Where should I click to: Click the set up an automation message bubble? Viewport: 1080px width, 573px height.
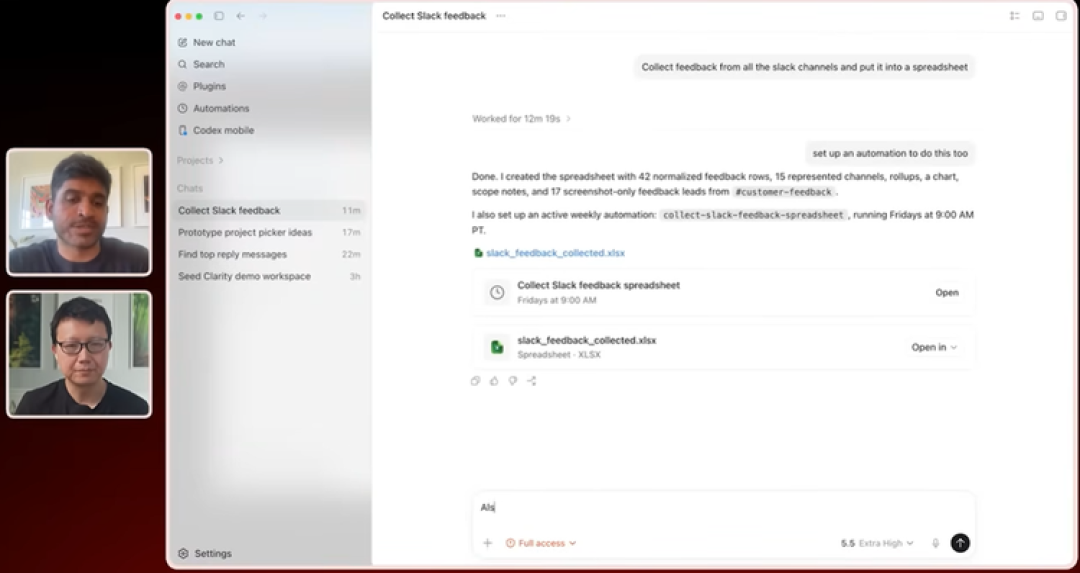point(890,154)
